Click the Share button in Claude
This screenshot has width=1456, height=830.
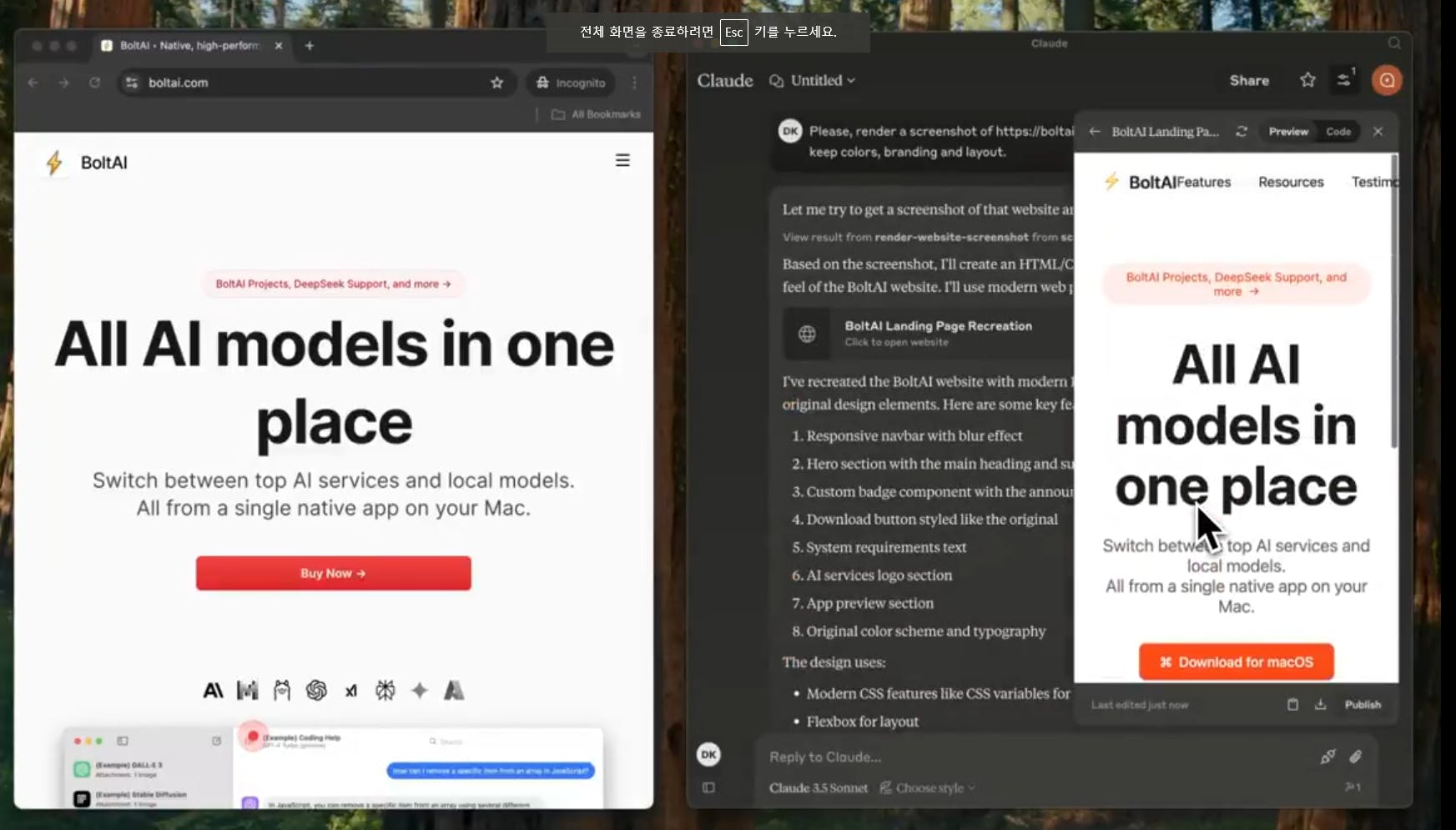click(x=1249, y=81)
